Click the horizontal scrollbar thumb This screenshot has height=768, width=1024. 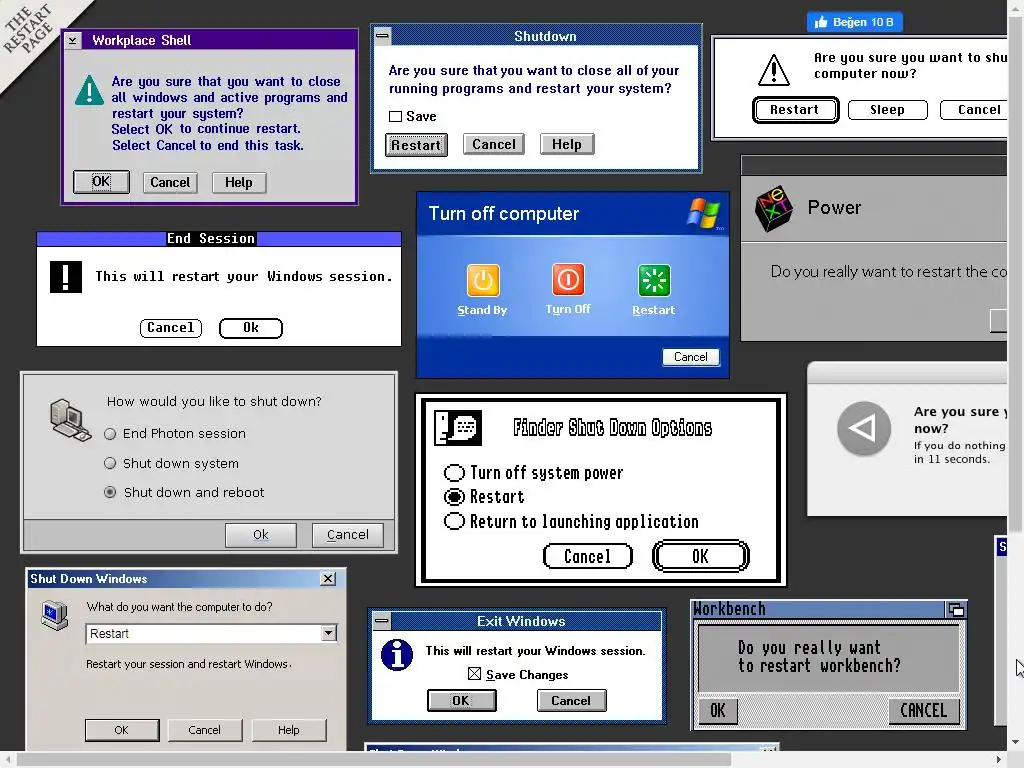(374, 760)
